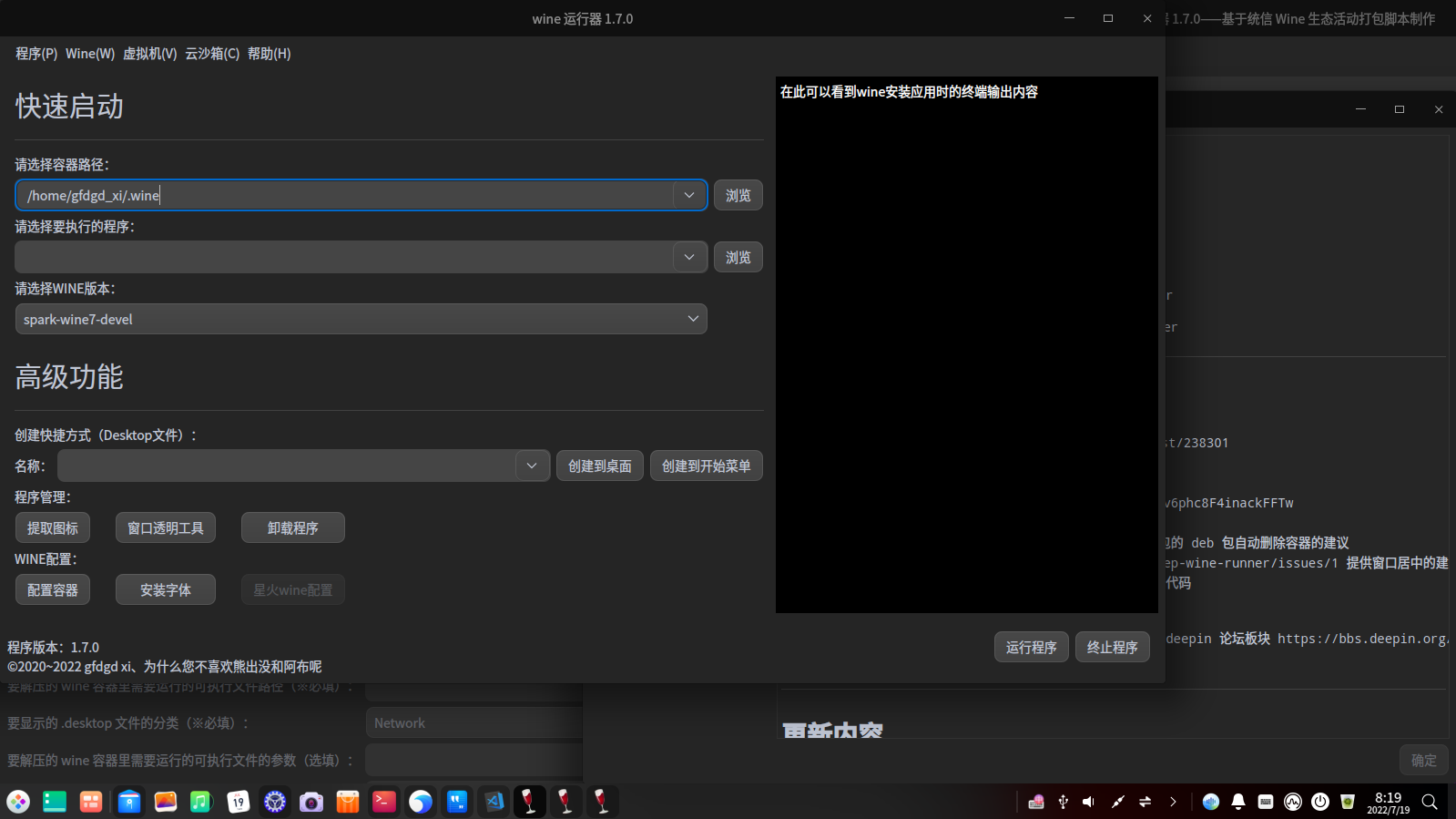Open the 云沙箱(C) menu
Screen dimensions: 1456x819
pos(212,54)
